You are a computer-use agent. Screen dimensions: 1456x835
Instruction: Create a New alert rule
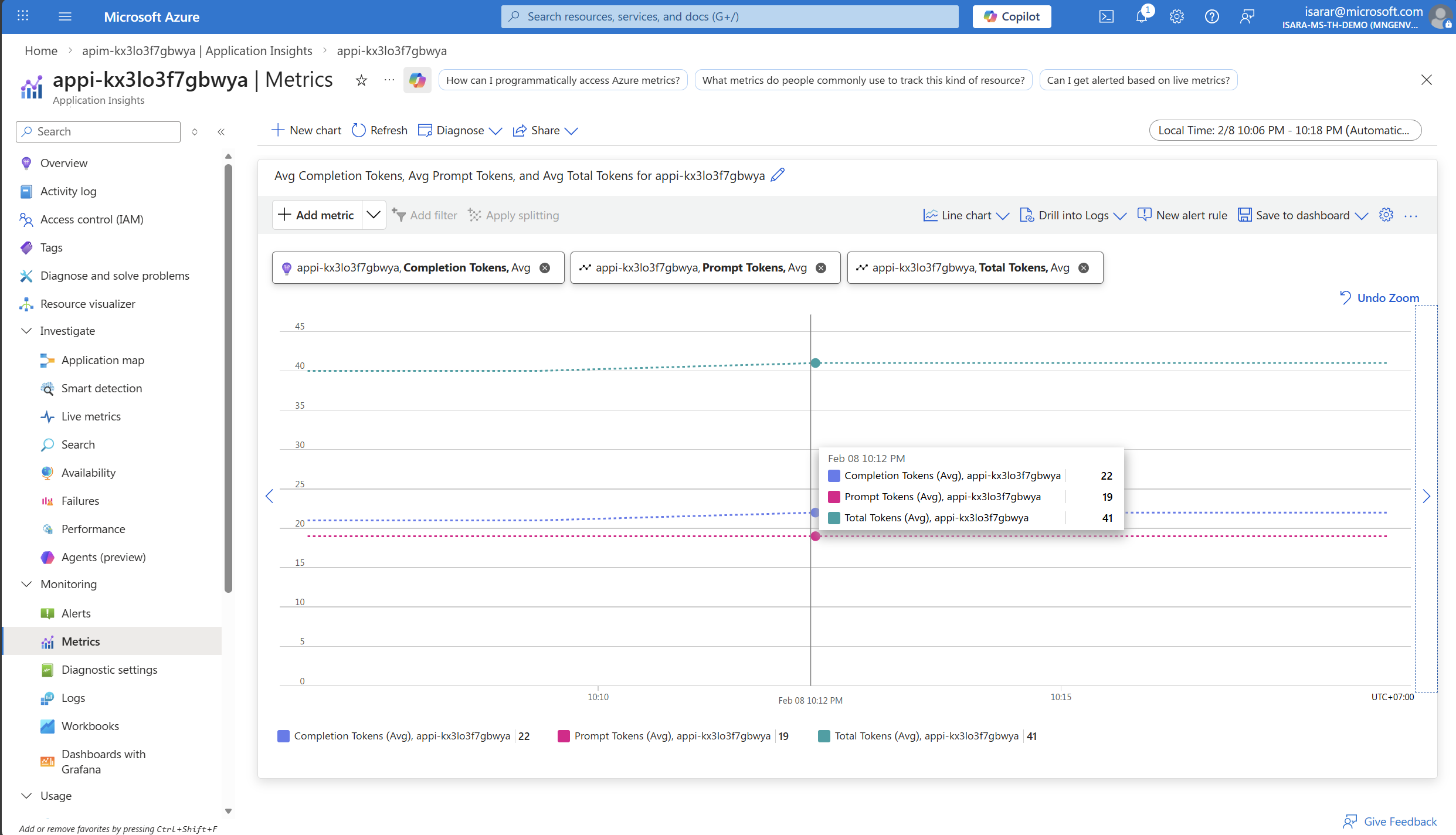[1182, 215]
